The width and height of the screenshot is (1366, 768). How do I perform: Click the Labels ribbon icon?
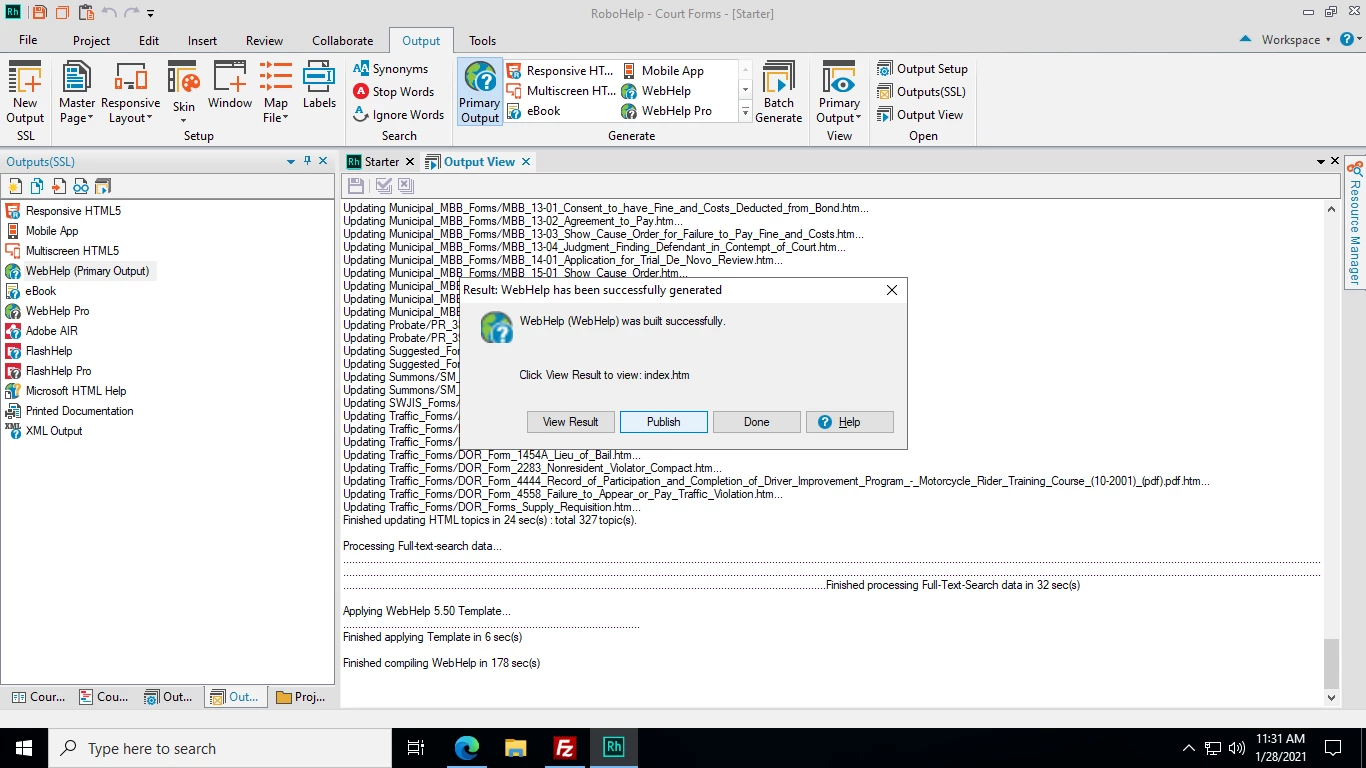pos(319,85)
